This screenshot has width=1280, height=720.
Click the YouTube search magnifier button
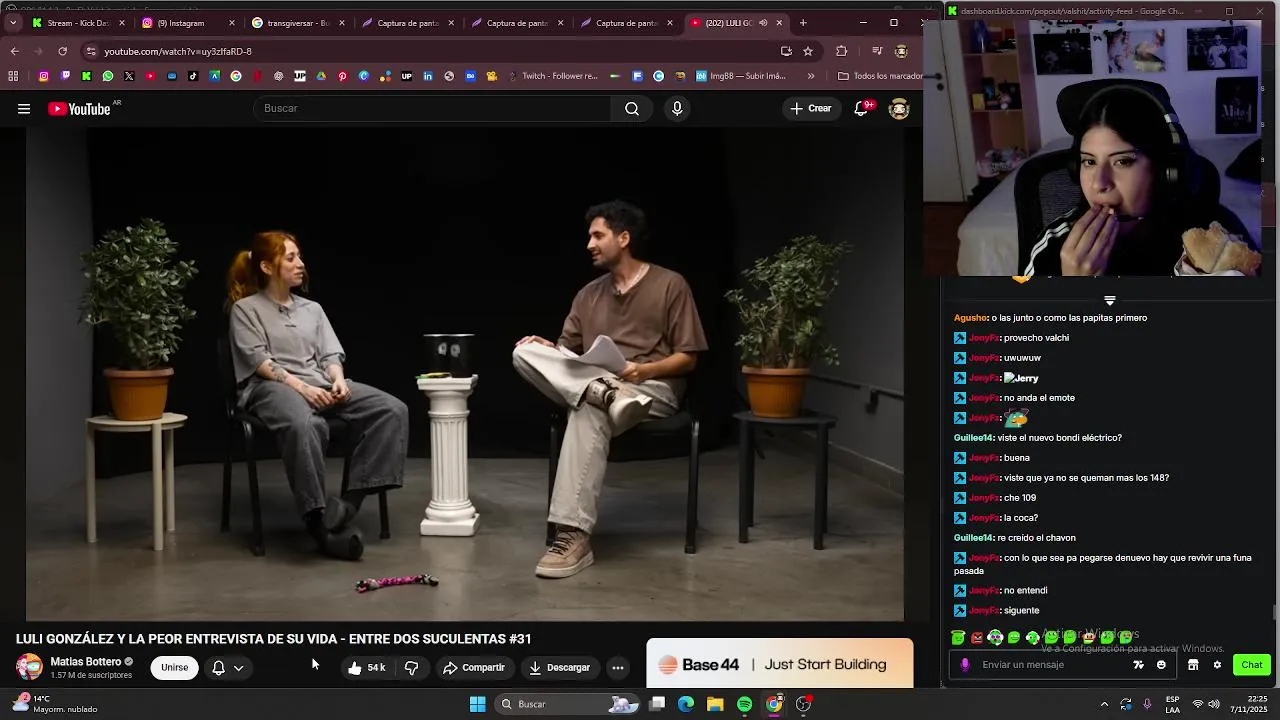tap(632, 108)
